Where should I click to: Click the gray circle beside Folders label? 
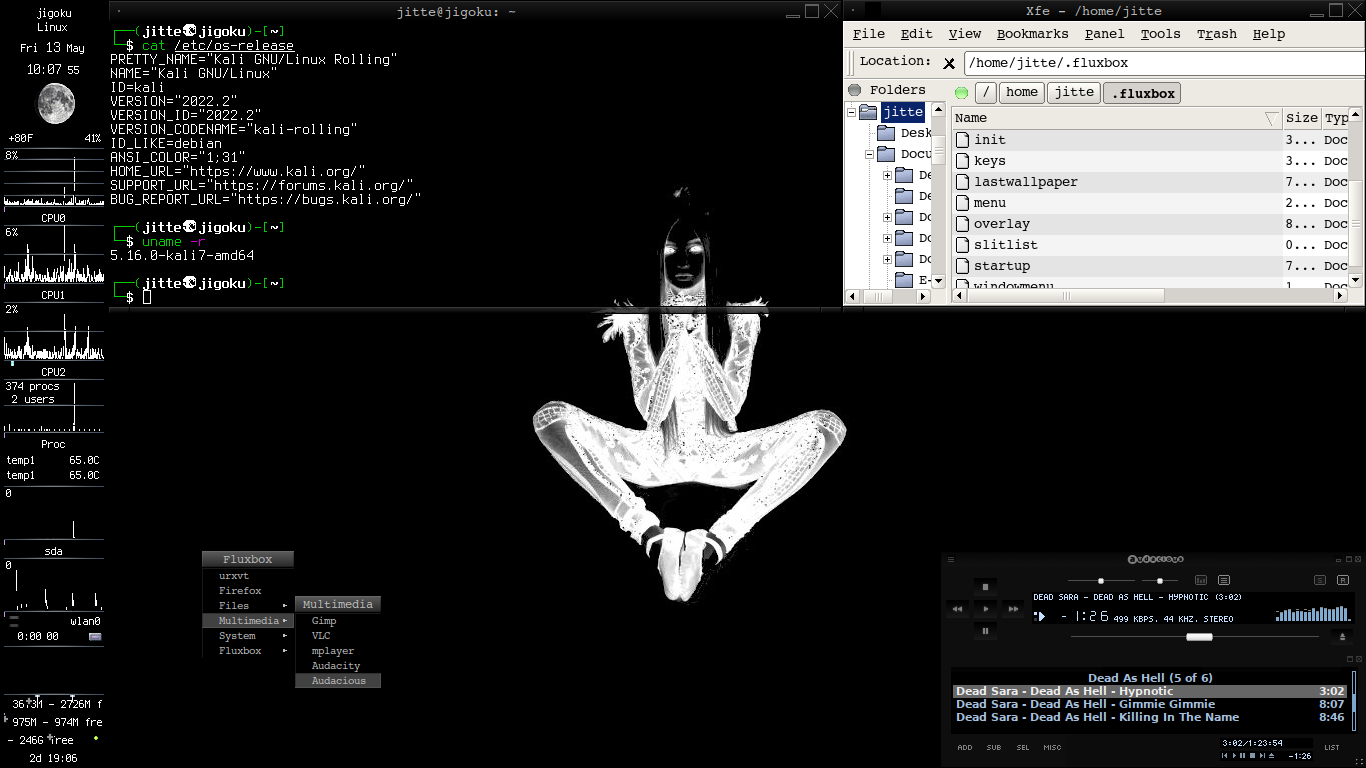[855, 90]
